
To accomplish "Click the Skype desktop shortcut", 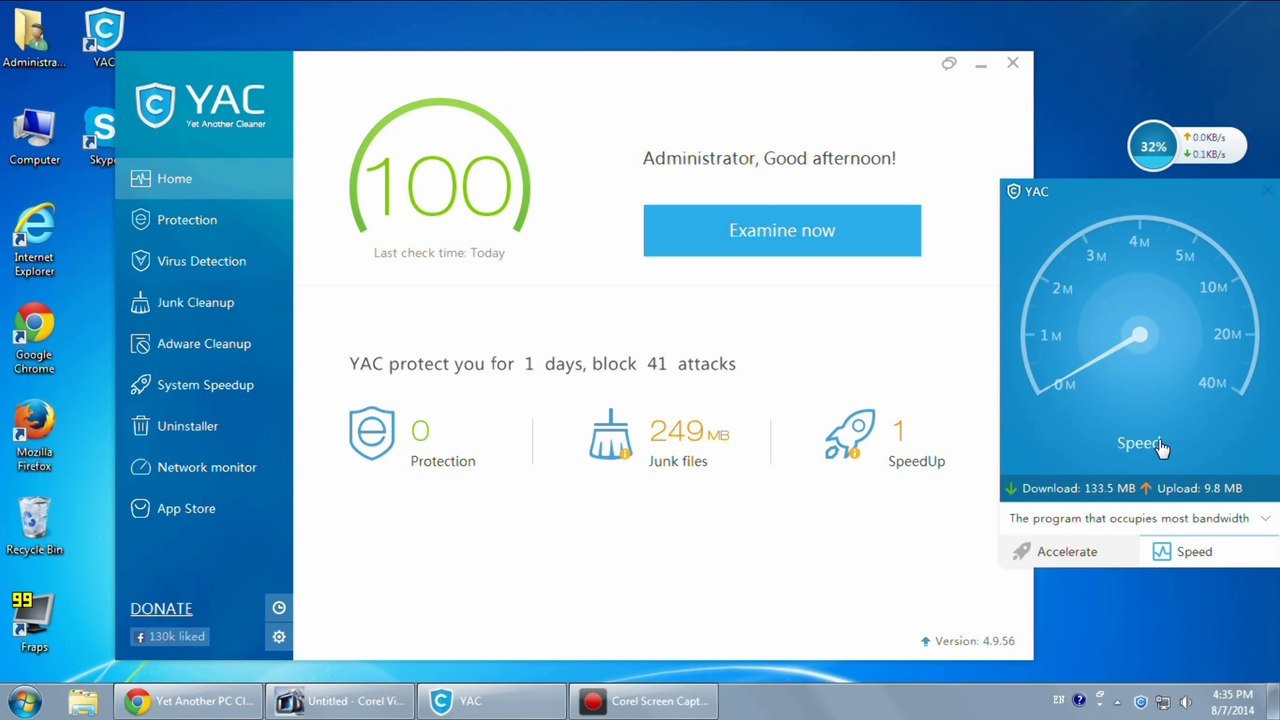I will coord(101,137).
